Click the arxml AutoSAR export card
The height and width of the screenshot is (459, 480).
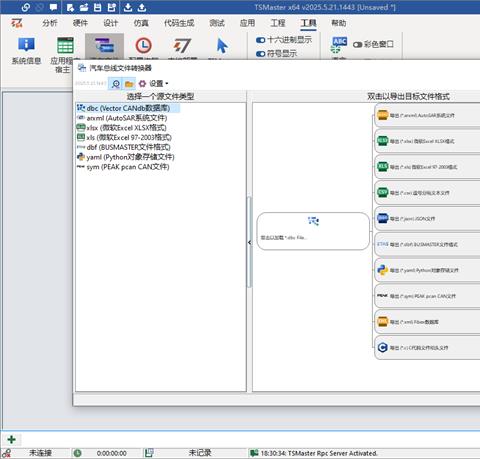[x=427, y=115]
